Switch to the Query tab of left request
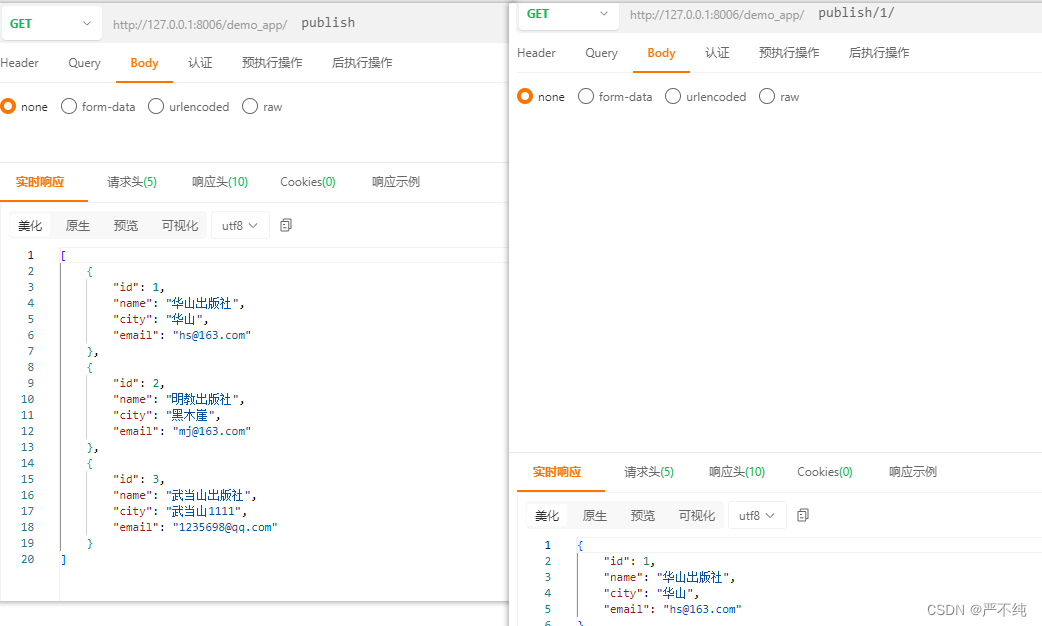The image size is (1042, 626). 83,62
